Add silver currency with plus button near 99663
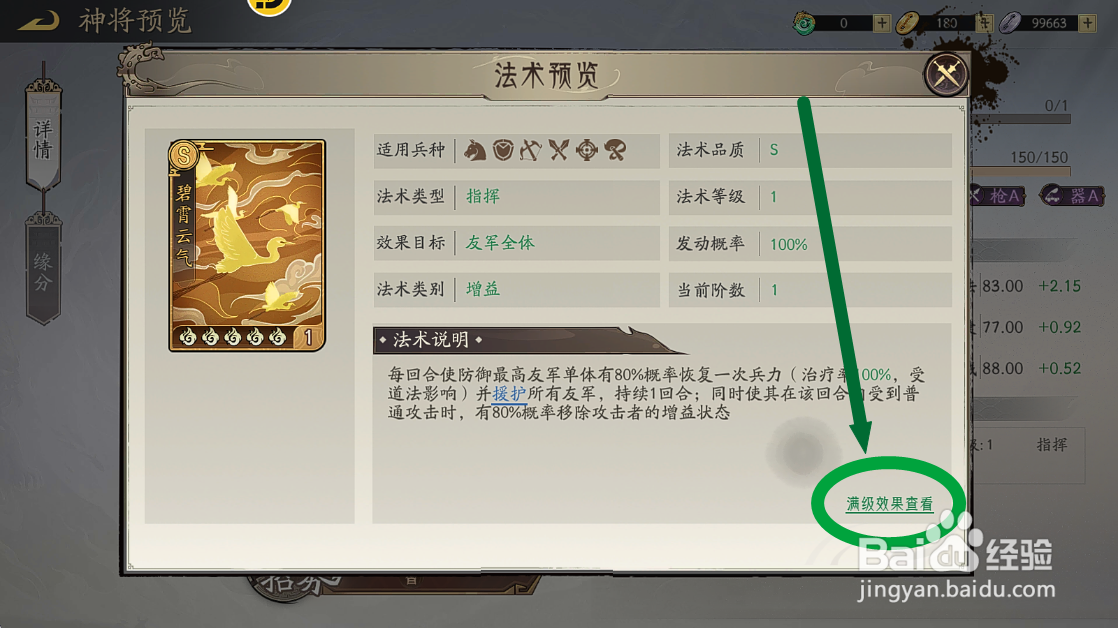1118x628 pixels. point(1087,23)
